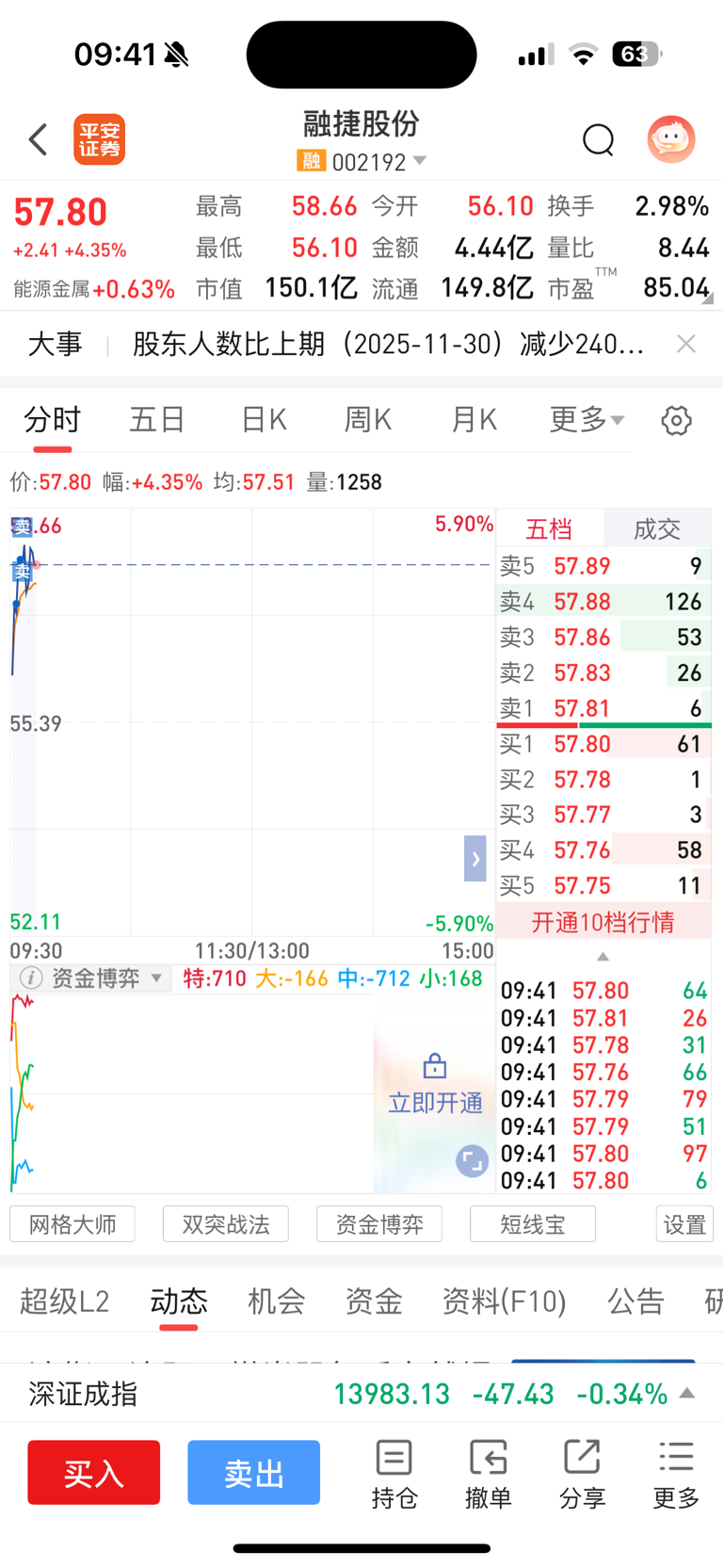Open chart settings gear icon
This screenshot has height=1568, width=724.
click(x=676, y=420)
